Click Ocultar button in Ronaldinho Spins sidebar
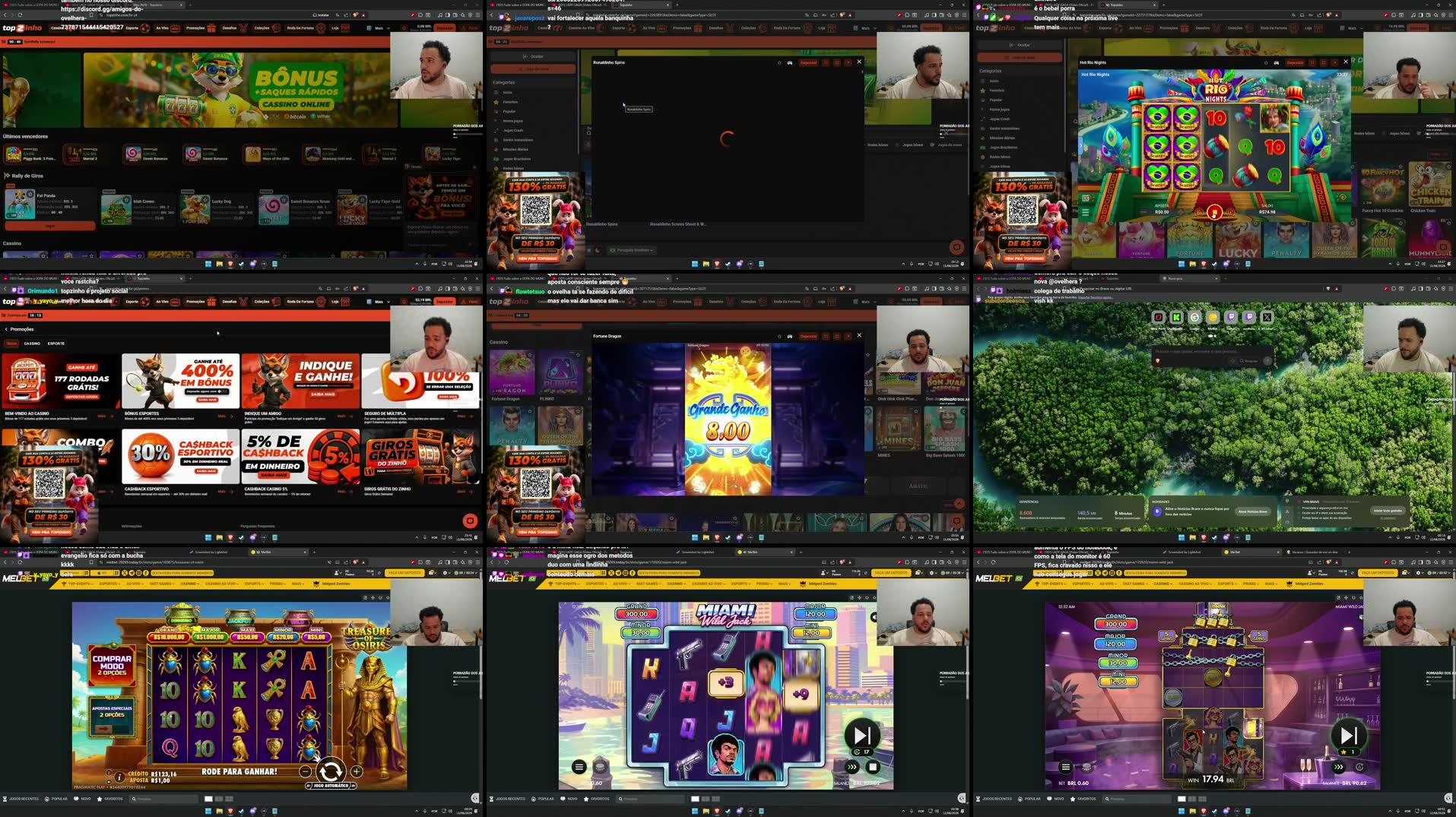1456x817 pixels. pyautogui.click(x=533, y=56)
